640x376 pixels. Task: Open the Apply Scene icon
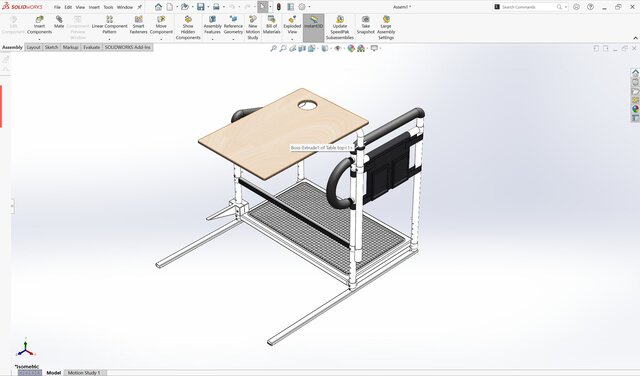tap(361, 49)
